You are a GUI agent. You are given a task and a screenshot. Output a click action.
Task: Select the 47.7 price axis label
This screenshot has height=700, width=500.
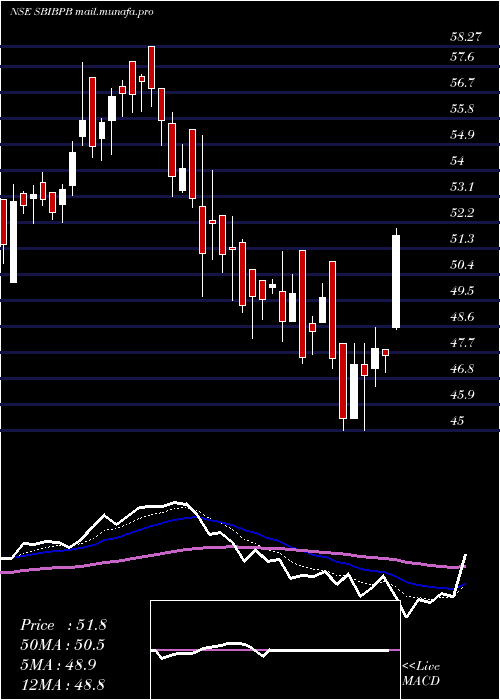click(x=462, y=343)
